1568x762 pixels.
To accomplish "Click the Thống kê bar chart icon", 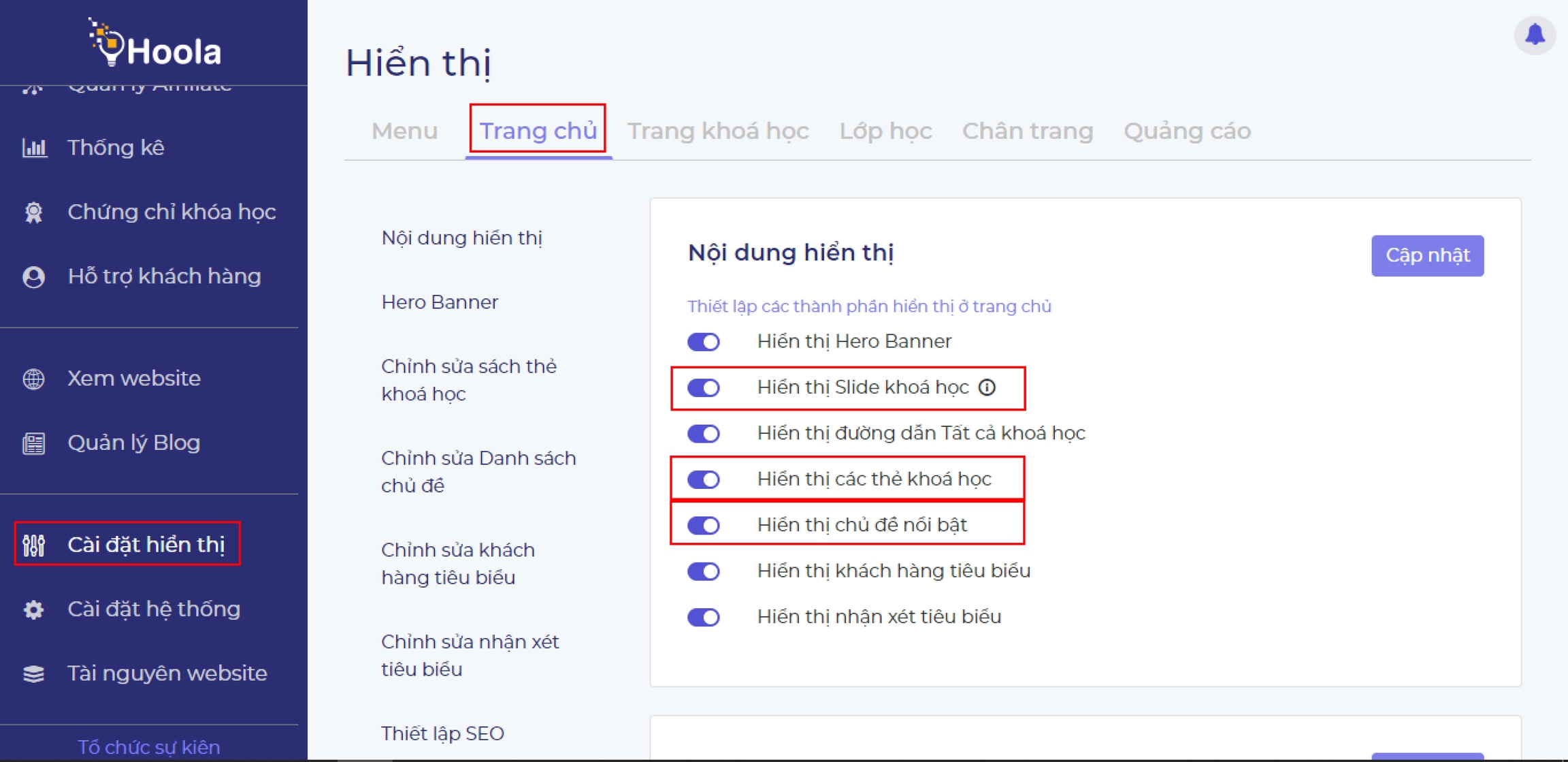I will coord(34,148).
